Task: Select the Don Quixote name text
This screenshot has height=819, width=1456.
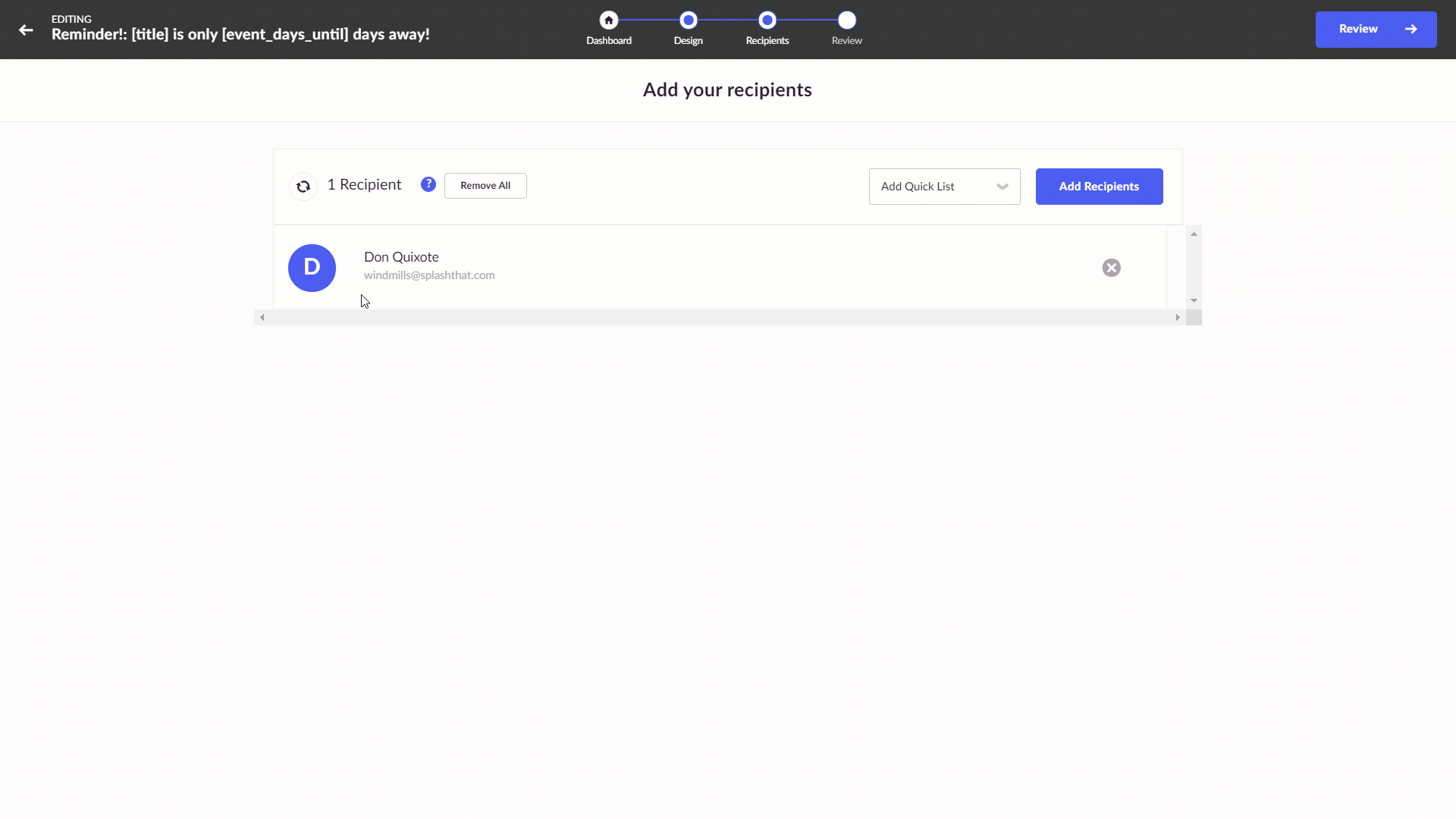Action: coord(401,257)
